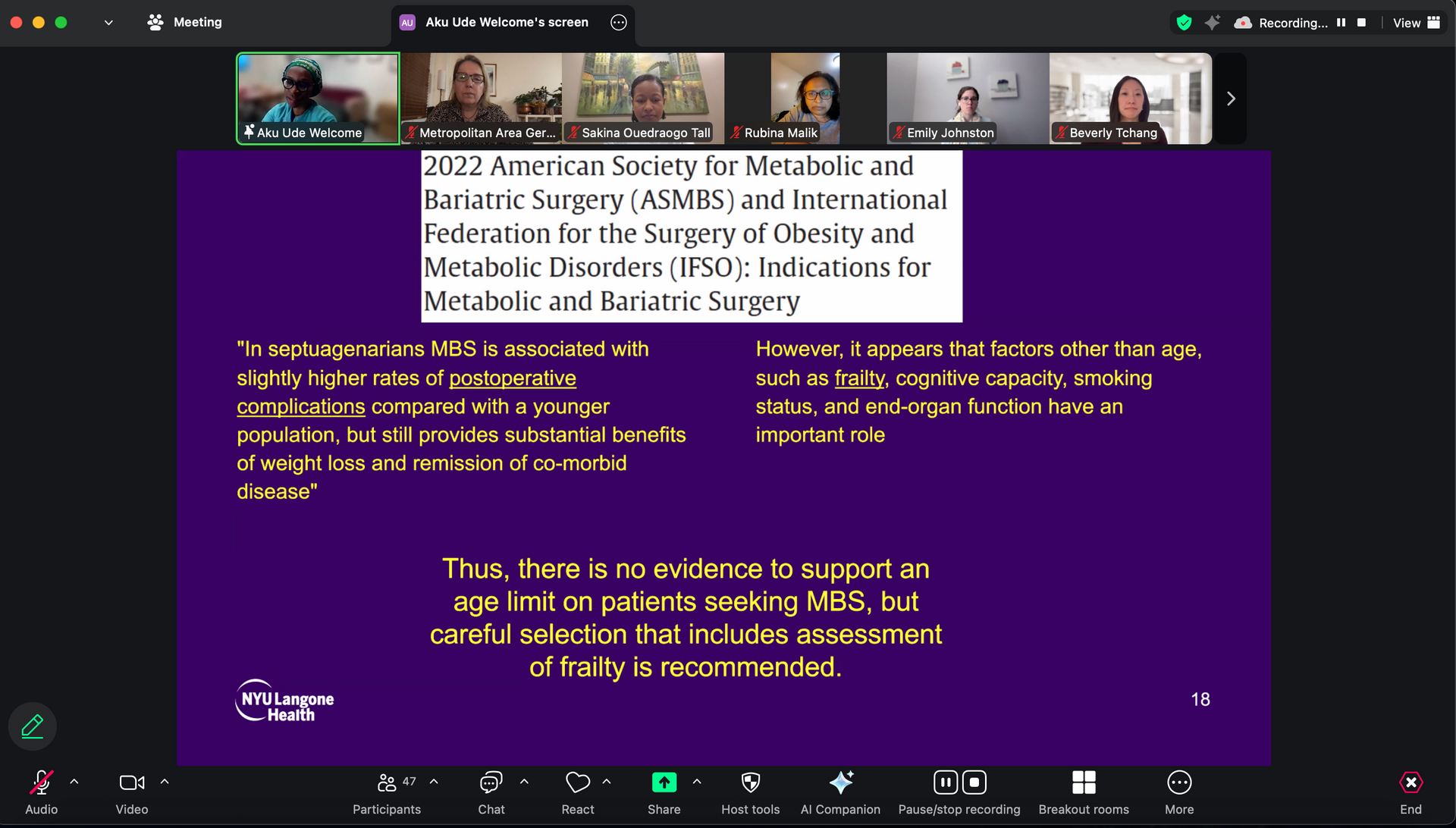Launch AI Companion from toolbar
Screen dimensions: 1456x828
tap(840, 792)
